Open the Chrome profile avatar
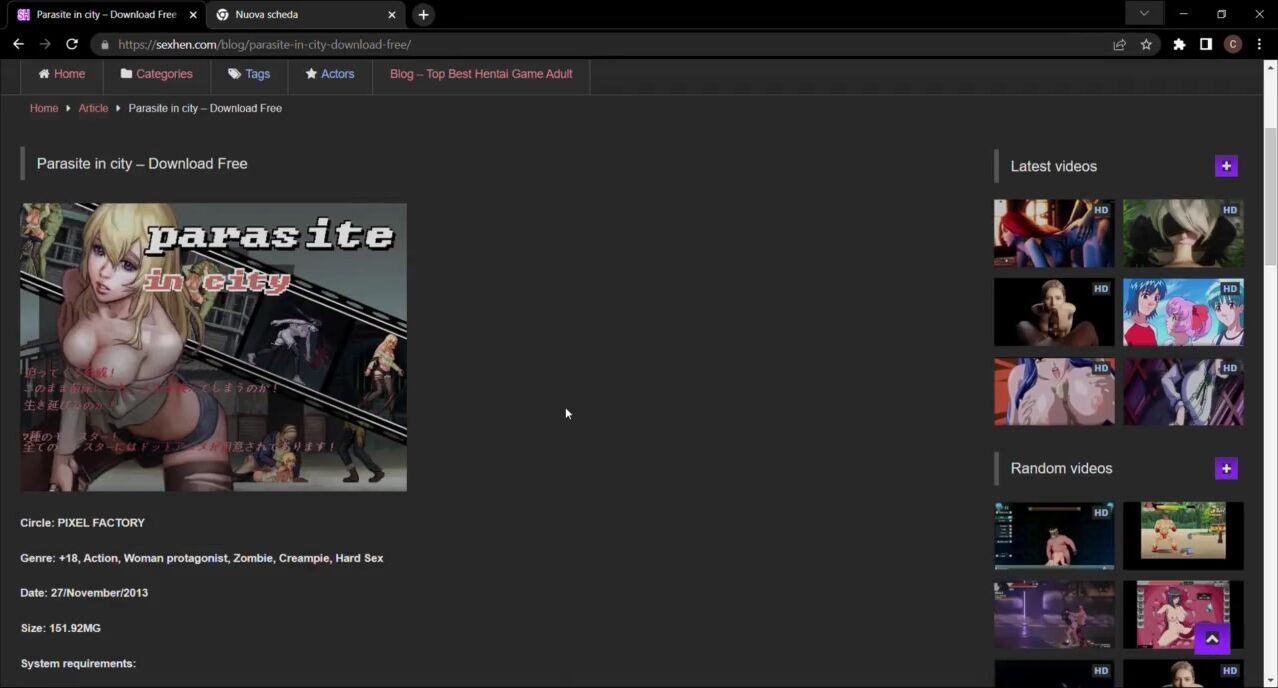 [1233, 44]
